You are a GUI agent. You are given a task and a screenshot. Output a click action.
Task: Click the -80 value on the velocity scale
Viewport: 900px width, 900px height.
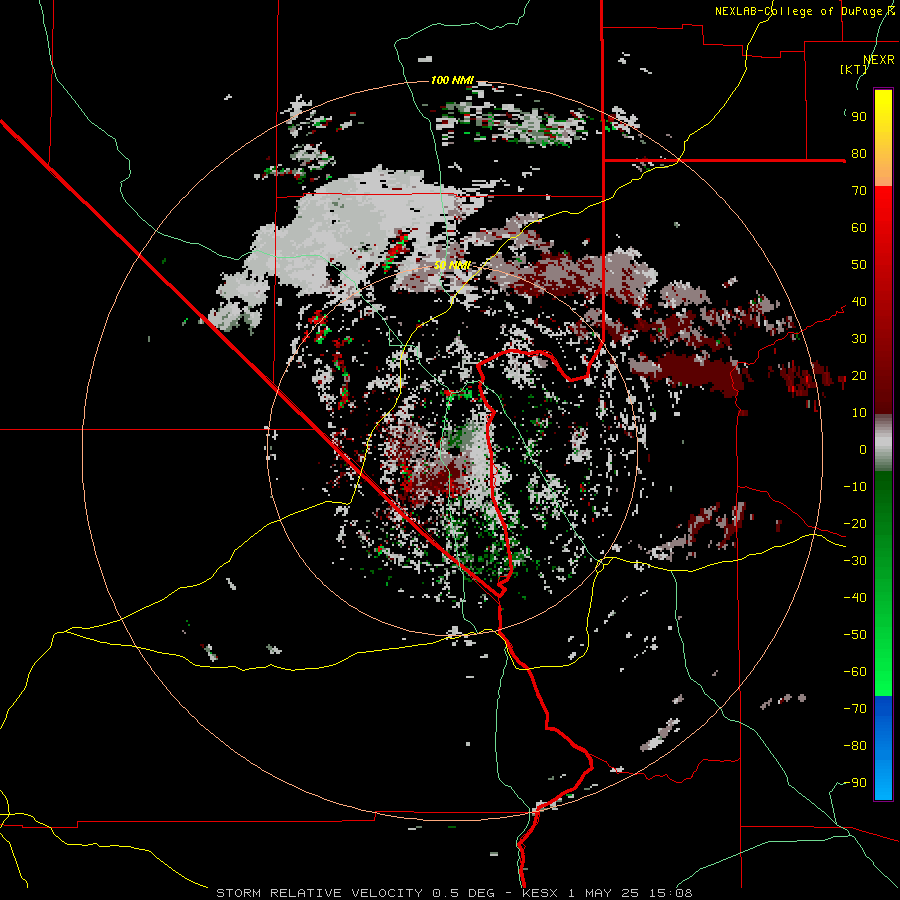(x=855, y=746)
